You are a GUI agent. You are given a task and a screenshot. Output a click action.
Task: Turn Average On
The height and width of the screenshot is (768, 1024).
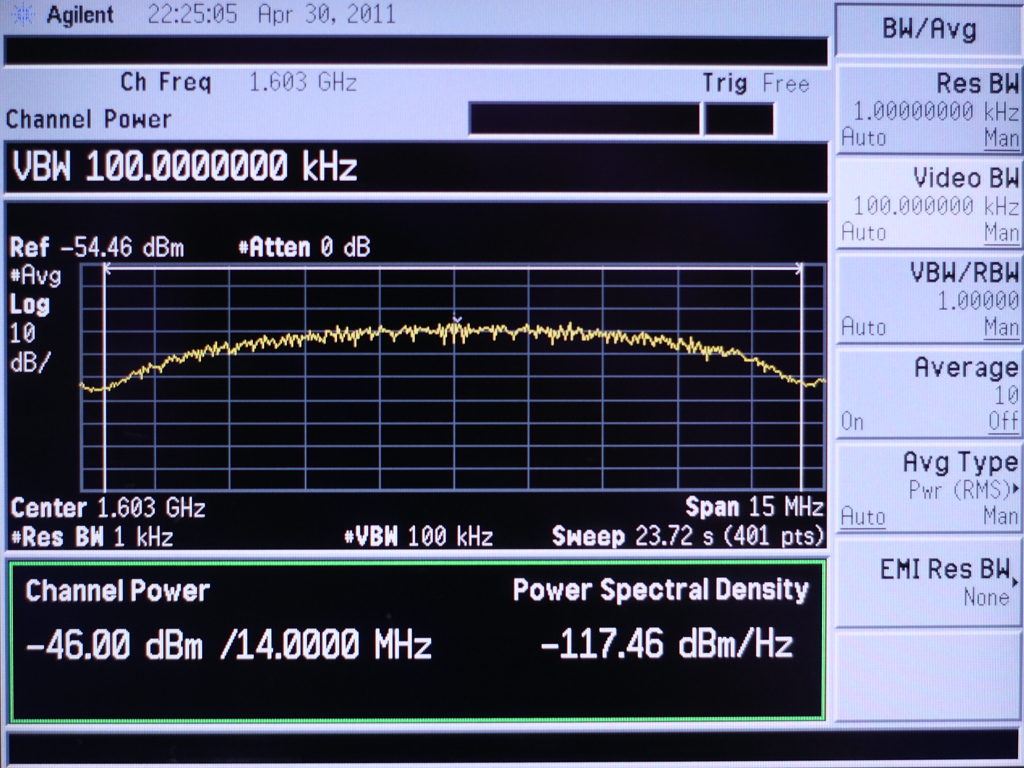coord(852,421)
